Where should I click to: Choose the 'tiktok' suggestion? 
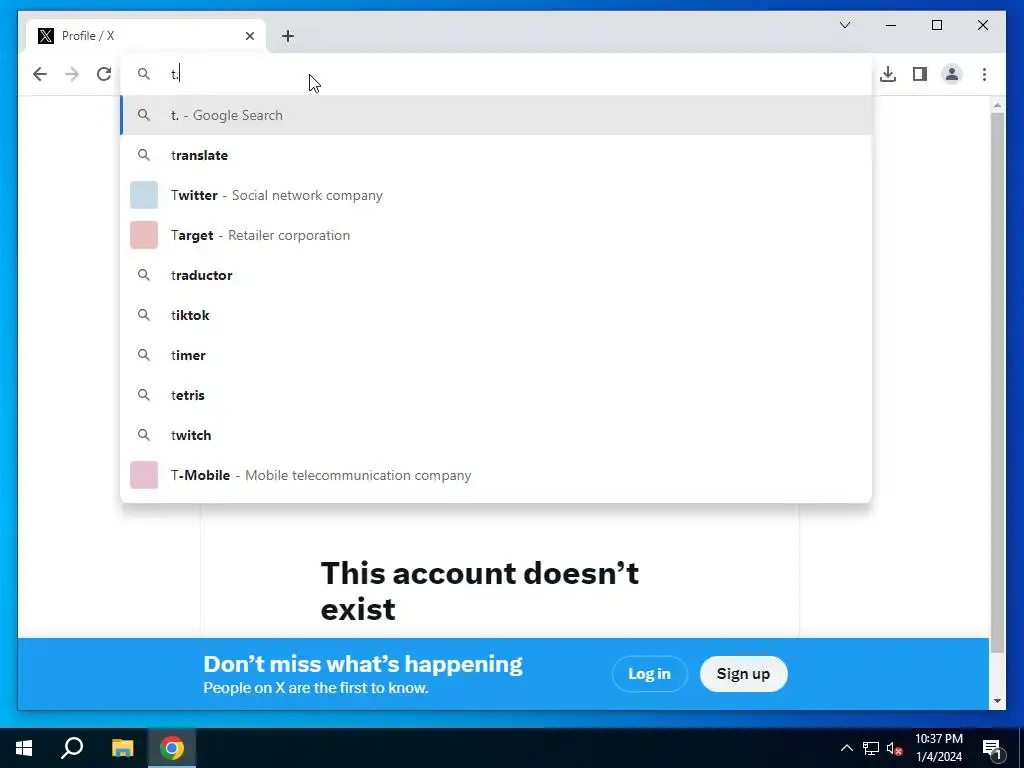tap(496, 315)
